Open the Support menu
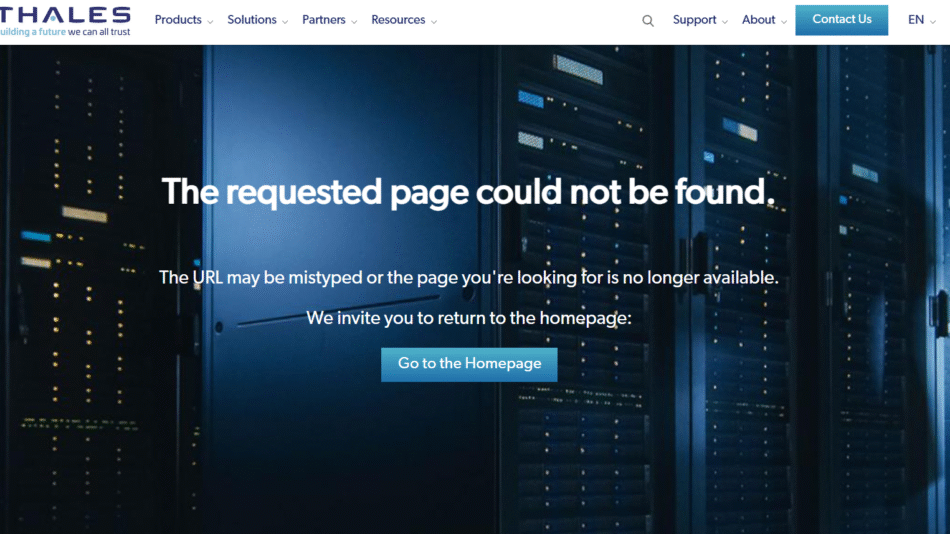This screenshot has height=534, width=950. tap(694, 20)
